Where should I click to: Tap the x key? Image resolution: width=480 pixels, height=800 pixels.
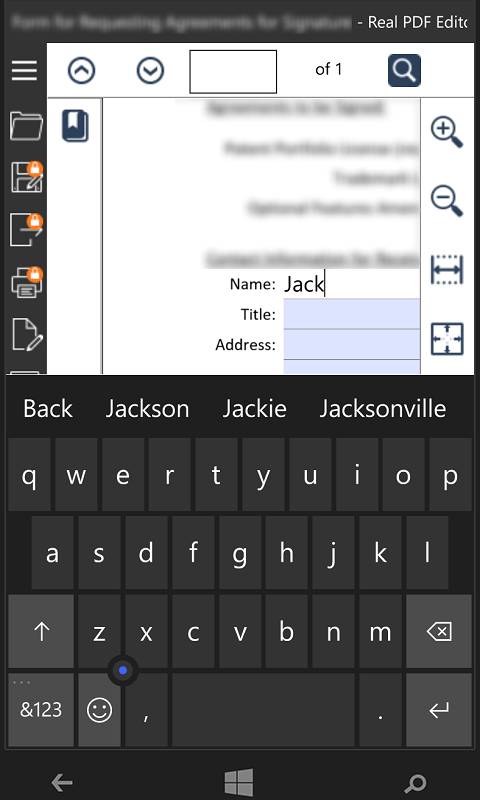(x=146, y=631)
